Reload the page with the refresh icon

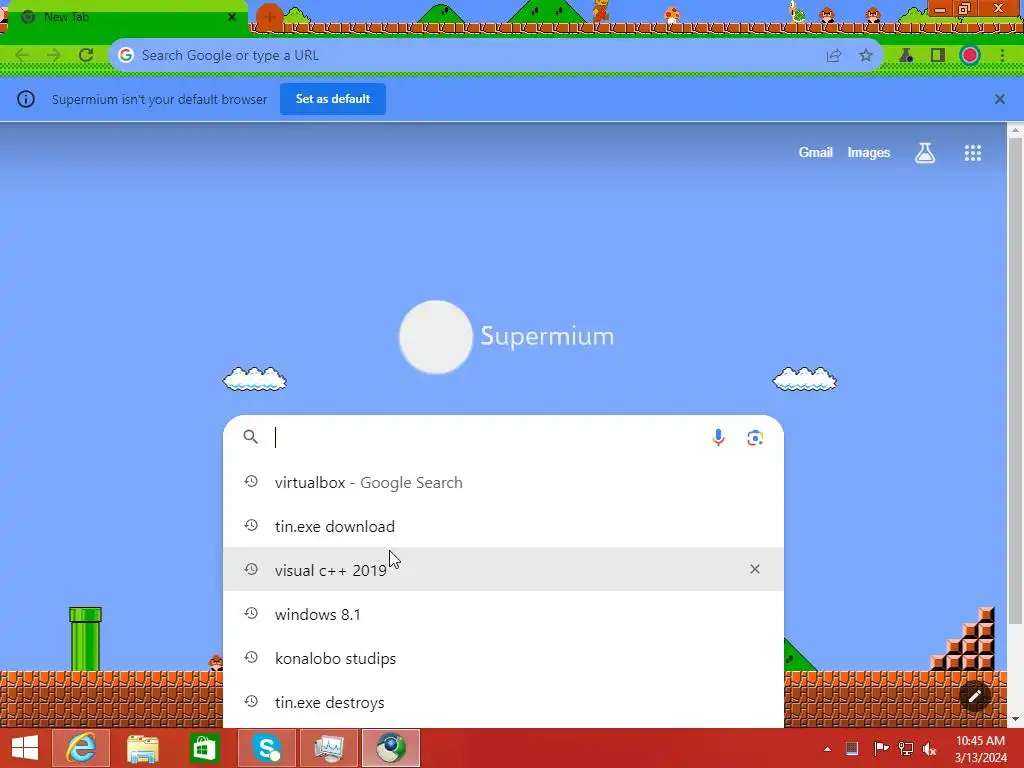coord(86,55)
